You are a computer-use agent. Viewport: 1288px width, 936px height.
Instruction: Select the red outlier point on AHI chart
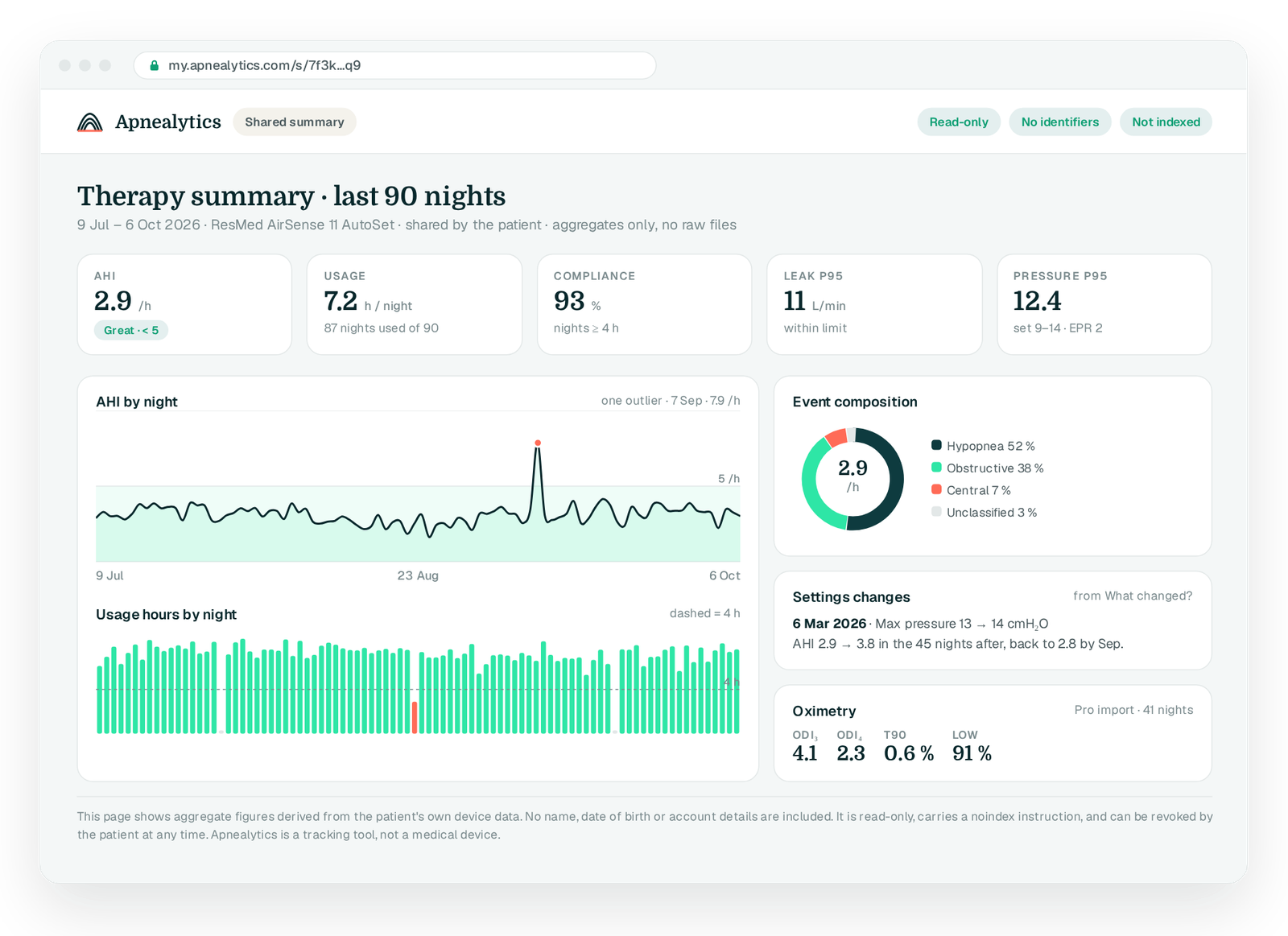click(538, 443)
